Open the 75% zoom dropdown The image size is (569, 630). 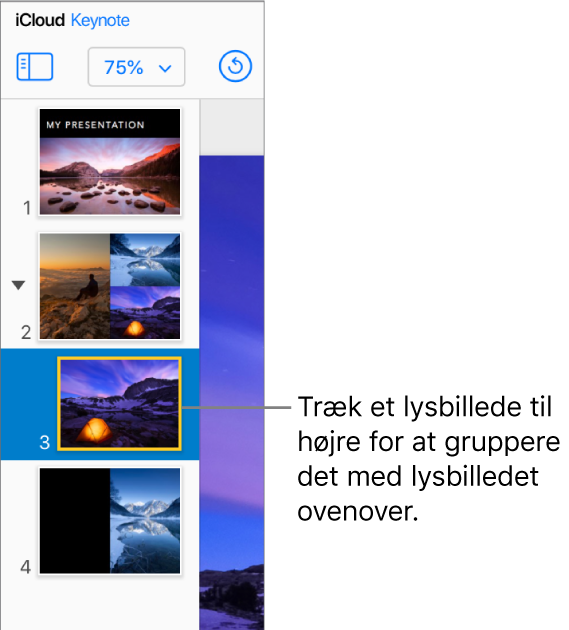pos(137,67)
